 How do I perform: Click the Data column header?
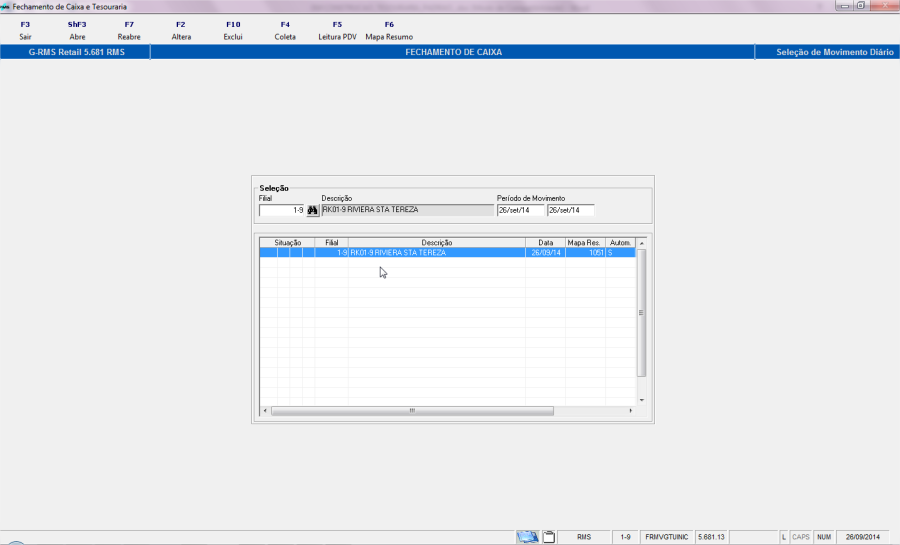point(545,243)
